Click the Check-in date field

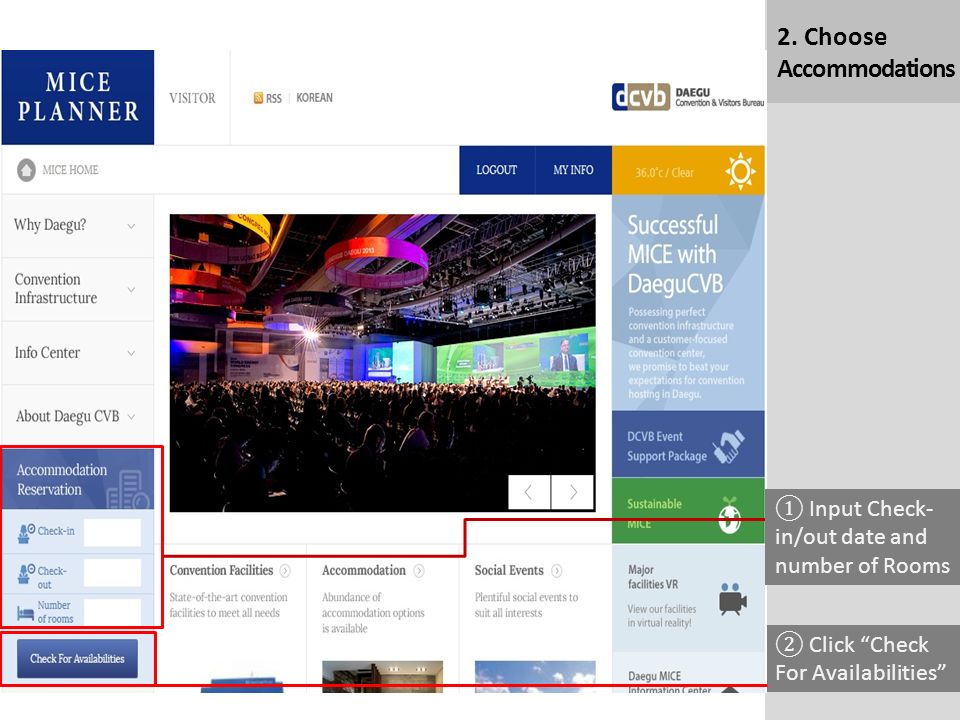pyautogui.click(x=112, y=533)
